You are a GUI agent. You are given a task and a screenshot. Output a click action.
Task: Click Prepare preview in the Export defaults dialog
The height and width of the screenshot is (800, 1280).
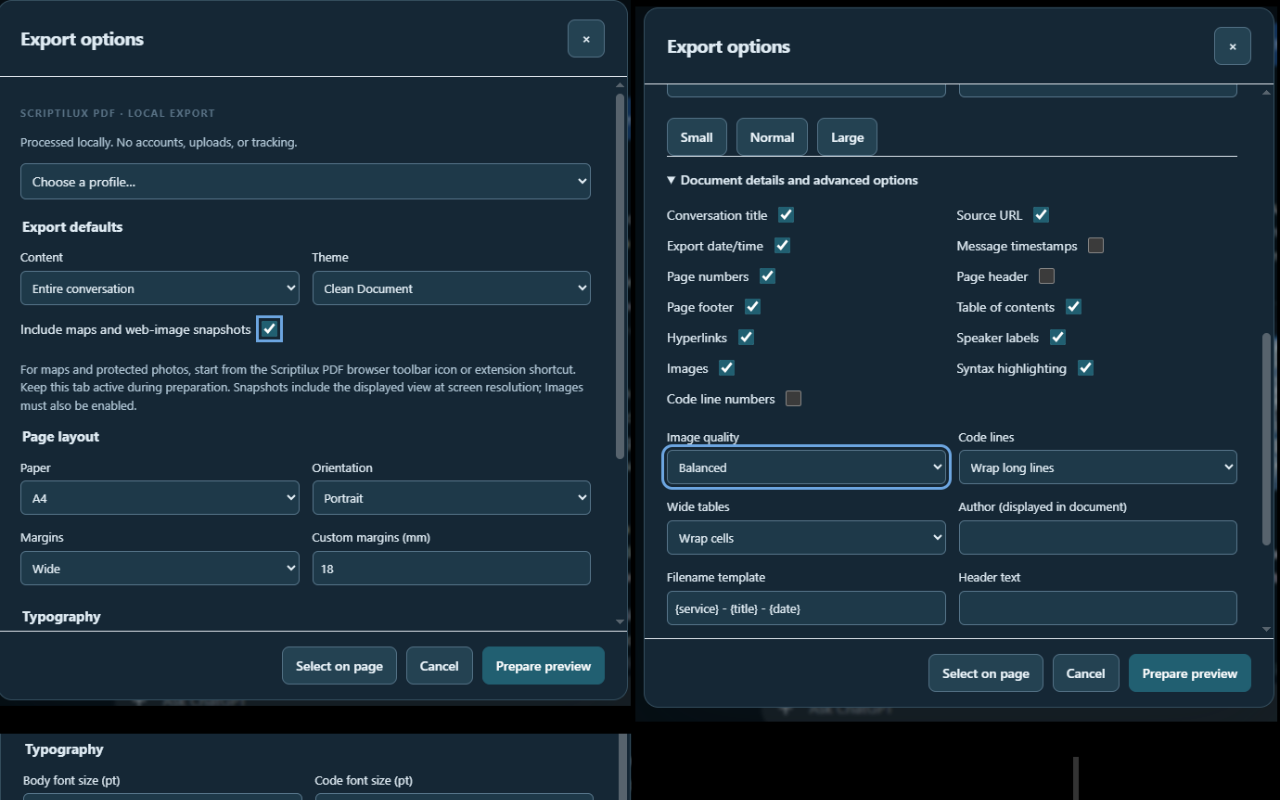point(543,666)
